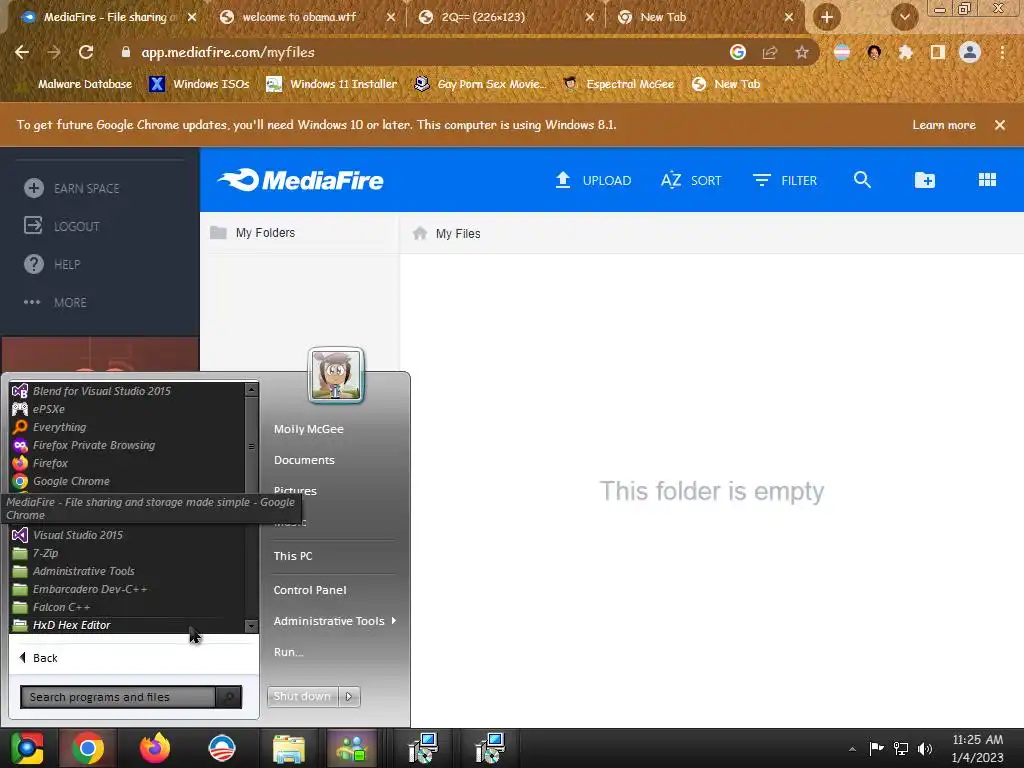Open Windows 11 Installer bookmark
The height and width of the screenshot is (768, 1024).
(332, 84)
